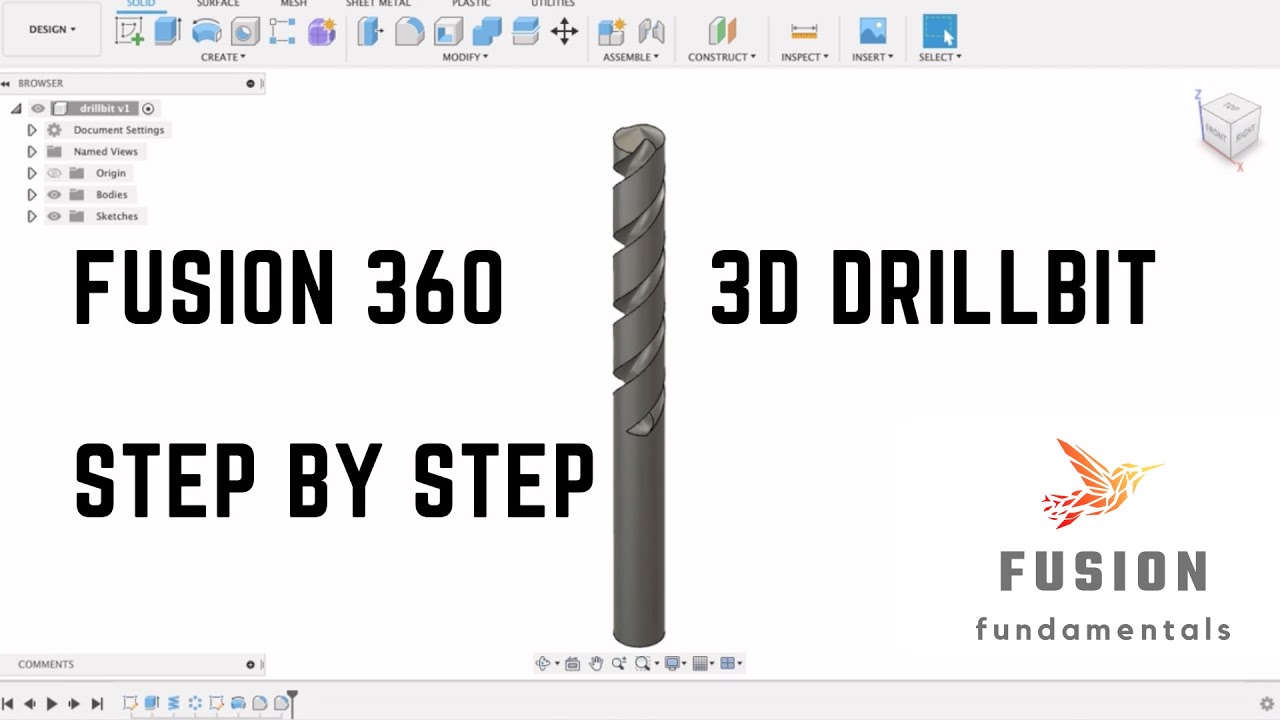The height and width of the screenshot is (720, 1280).
Task: Open the INSPECT dropdown menu
Action: (x=805, y=57)
